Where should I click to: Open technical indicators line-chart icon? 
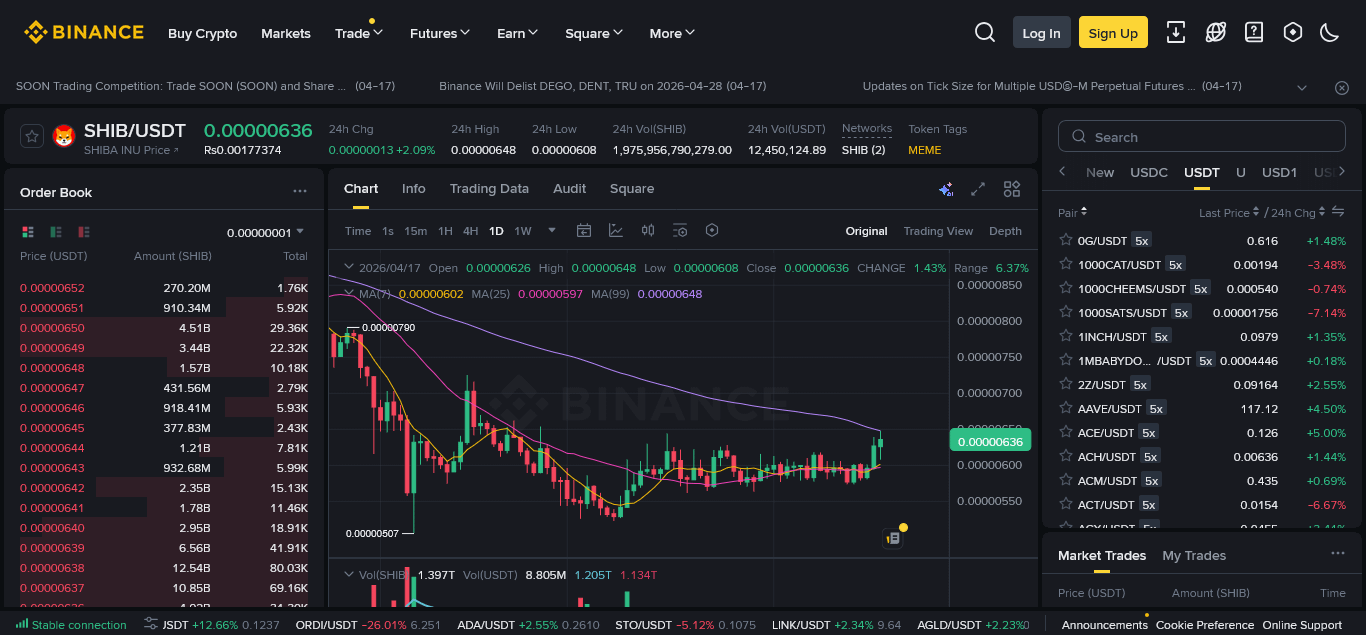[616, 230]
